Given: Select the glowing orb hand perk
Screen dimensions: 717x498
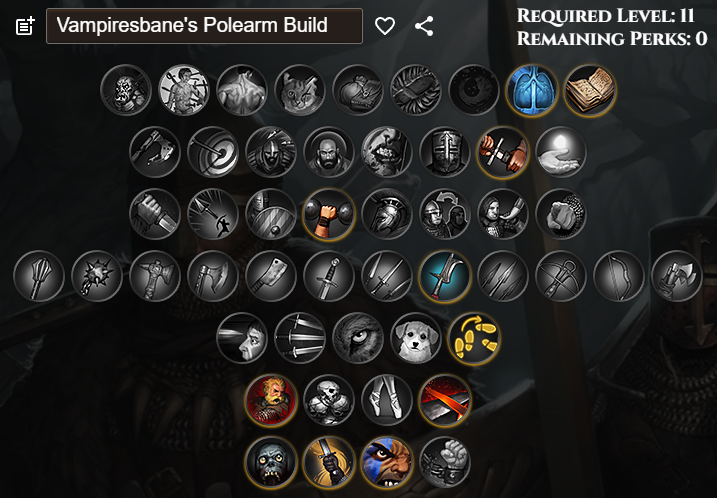Looking at the screenshot, I should click(x=561, y=152).
